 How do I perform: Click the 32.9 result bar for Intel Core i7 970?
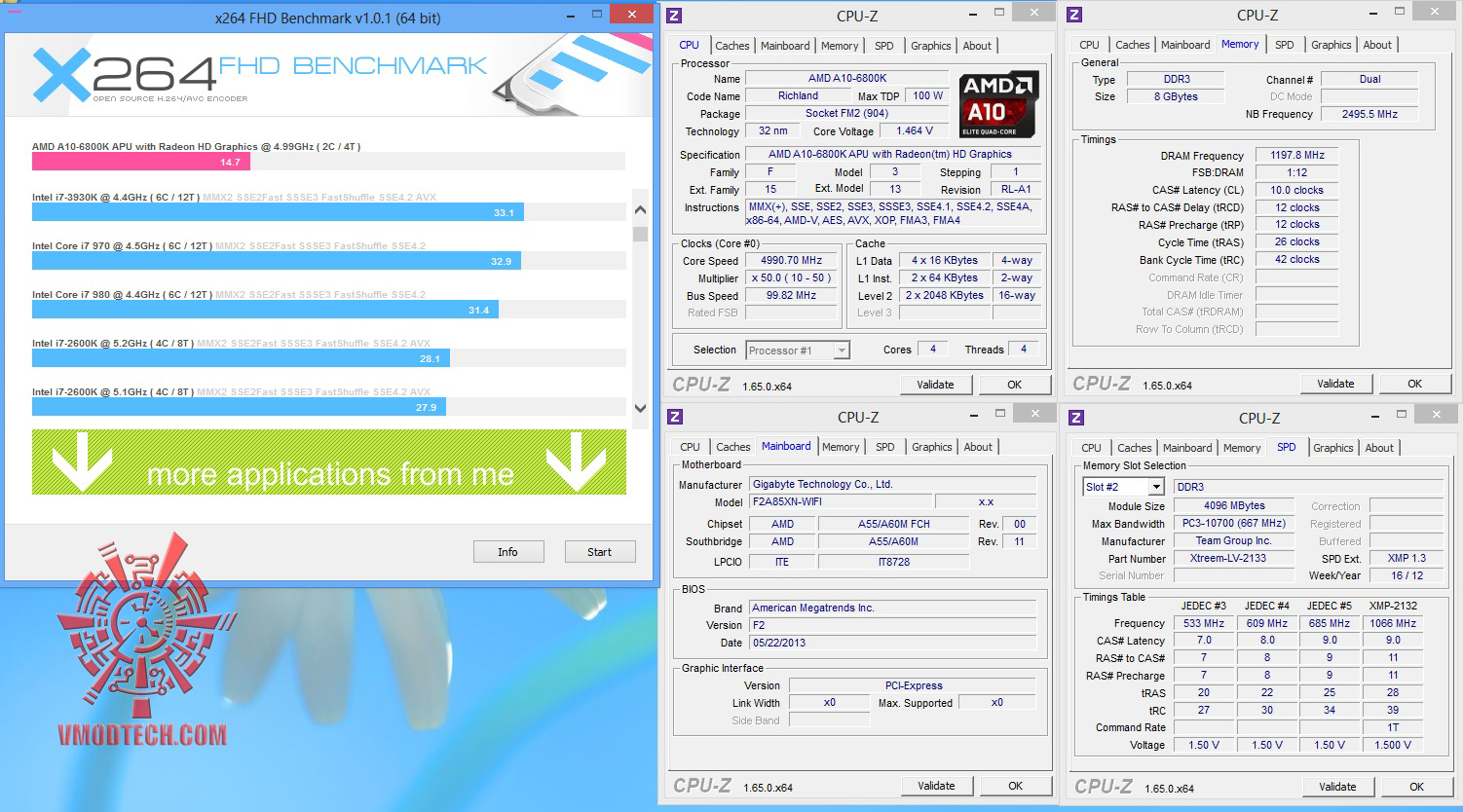pyautogui.click(x=277, y=261)
